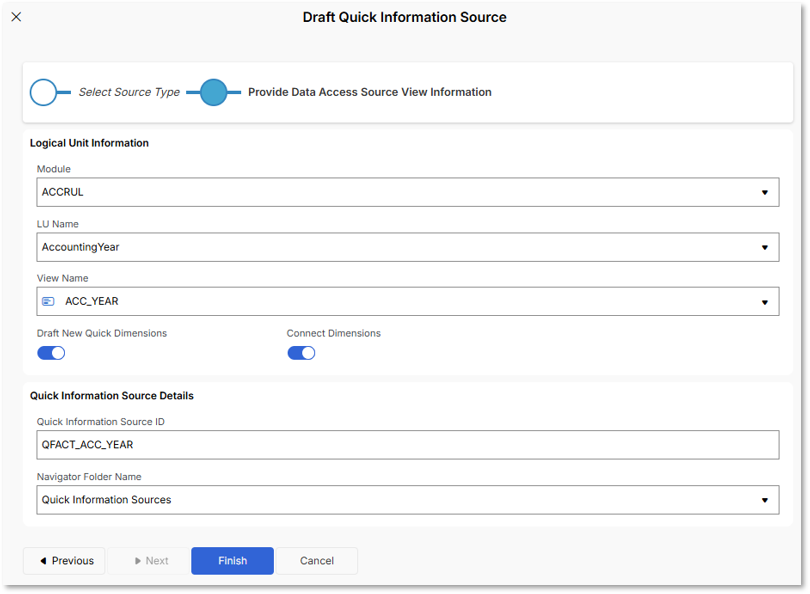Click the 'Draft New Quick Dimensions' label

click(102, 333)
